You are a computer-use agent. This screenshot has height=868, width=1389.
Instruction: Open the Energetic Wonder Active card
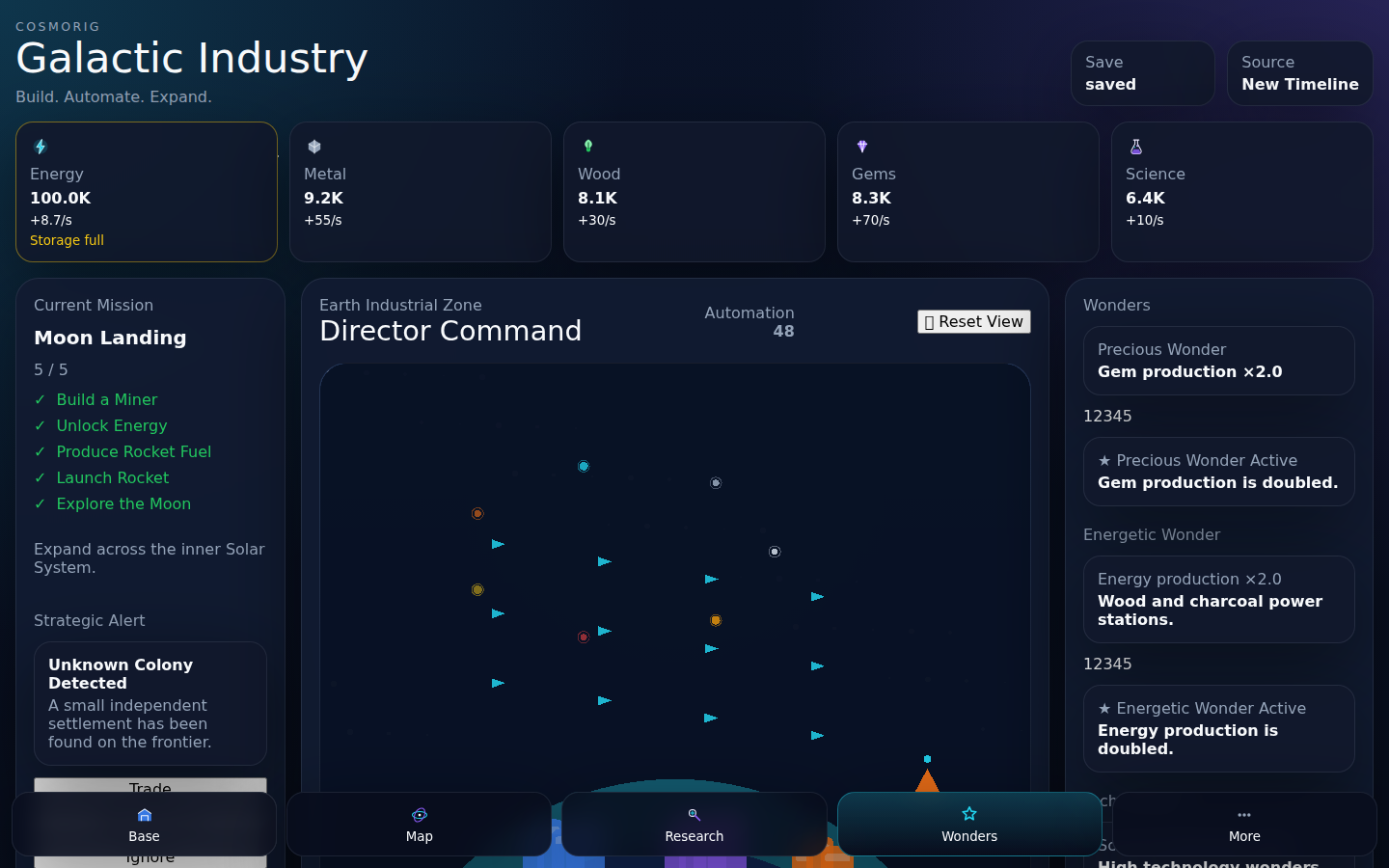pyautogui.click(x=1219, y=729)
